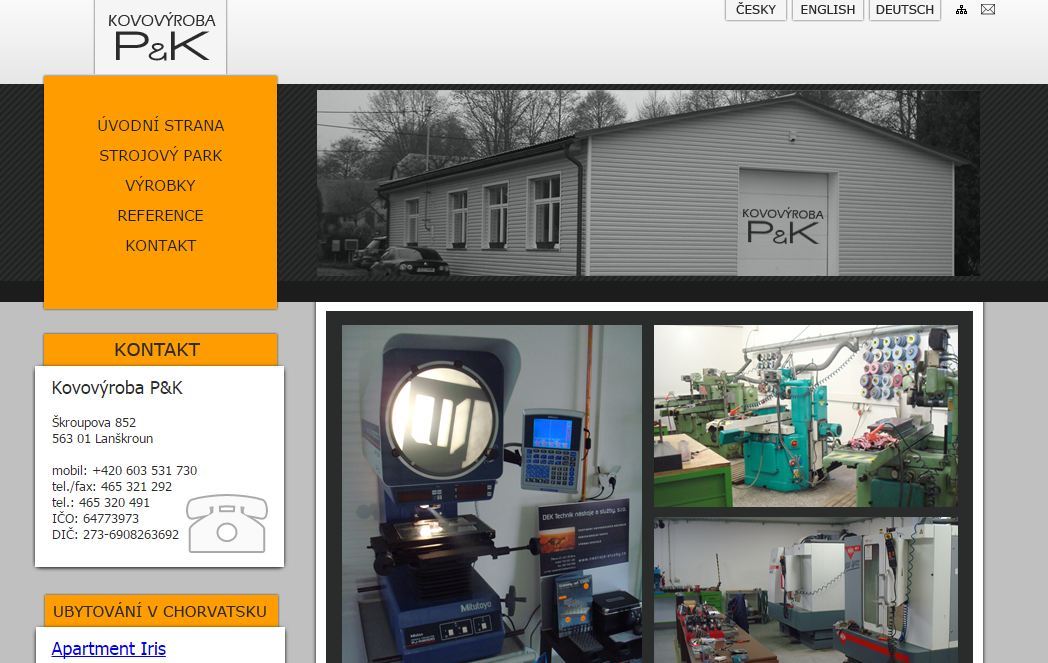This screenshot has height=663, width=1048.
Task: Open the Výrobky menu item
Action: coord(160,186)
